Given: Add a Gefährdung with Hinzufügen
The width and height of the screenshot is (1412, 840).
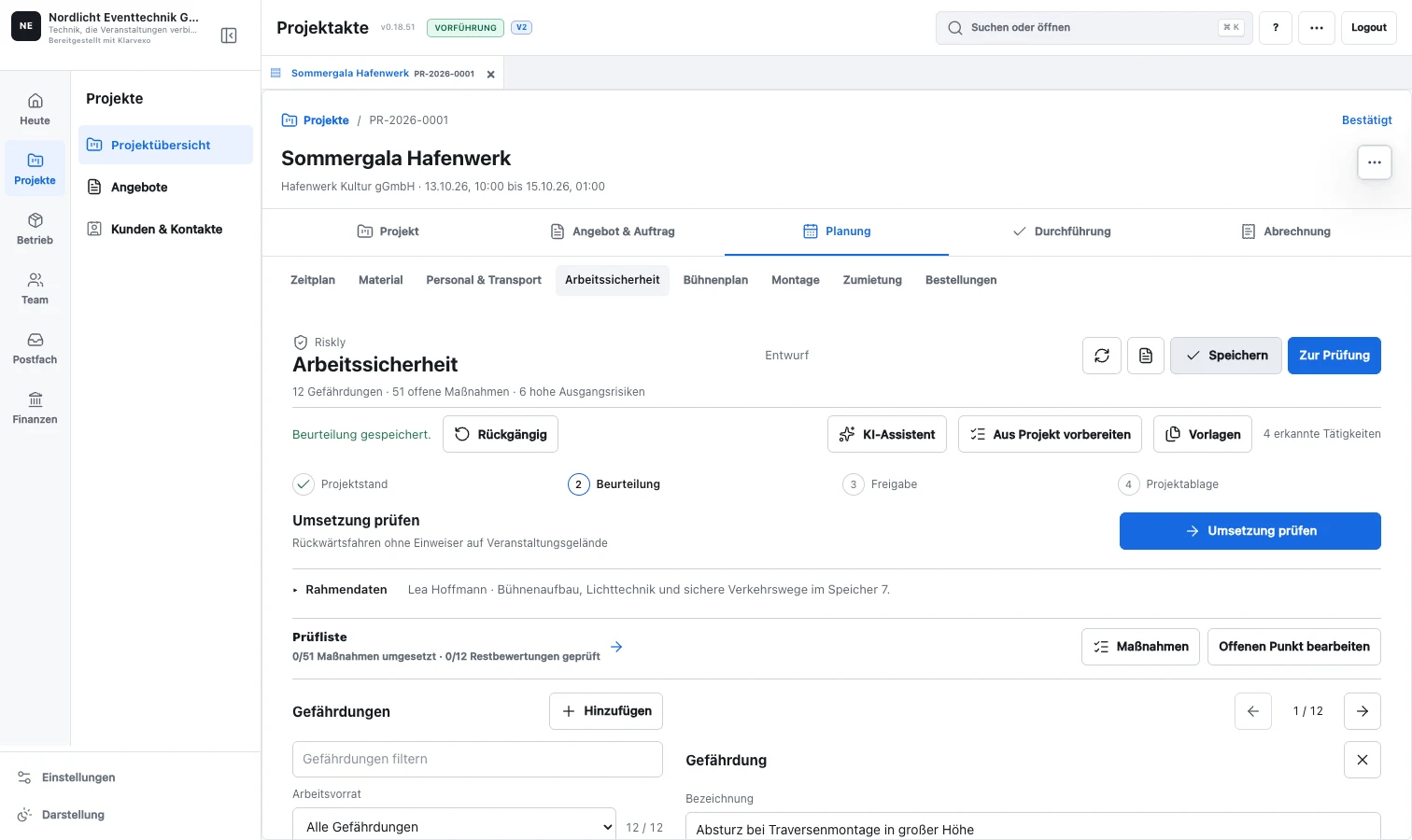Looking at the screenshot, I should coord(606,711).
